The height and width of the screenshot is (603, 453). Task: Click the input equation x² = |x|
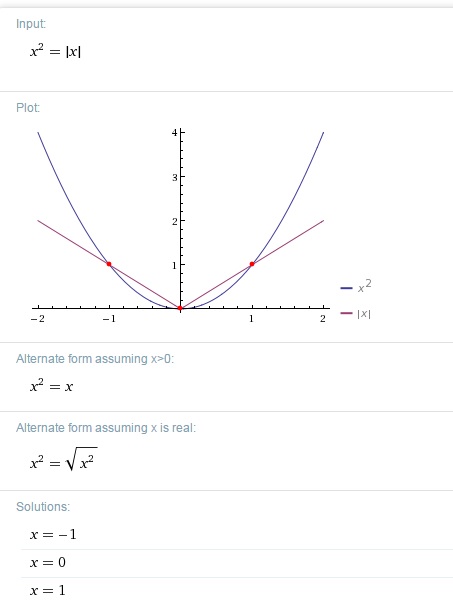click(x=55, y=51)
